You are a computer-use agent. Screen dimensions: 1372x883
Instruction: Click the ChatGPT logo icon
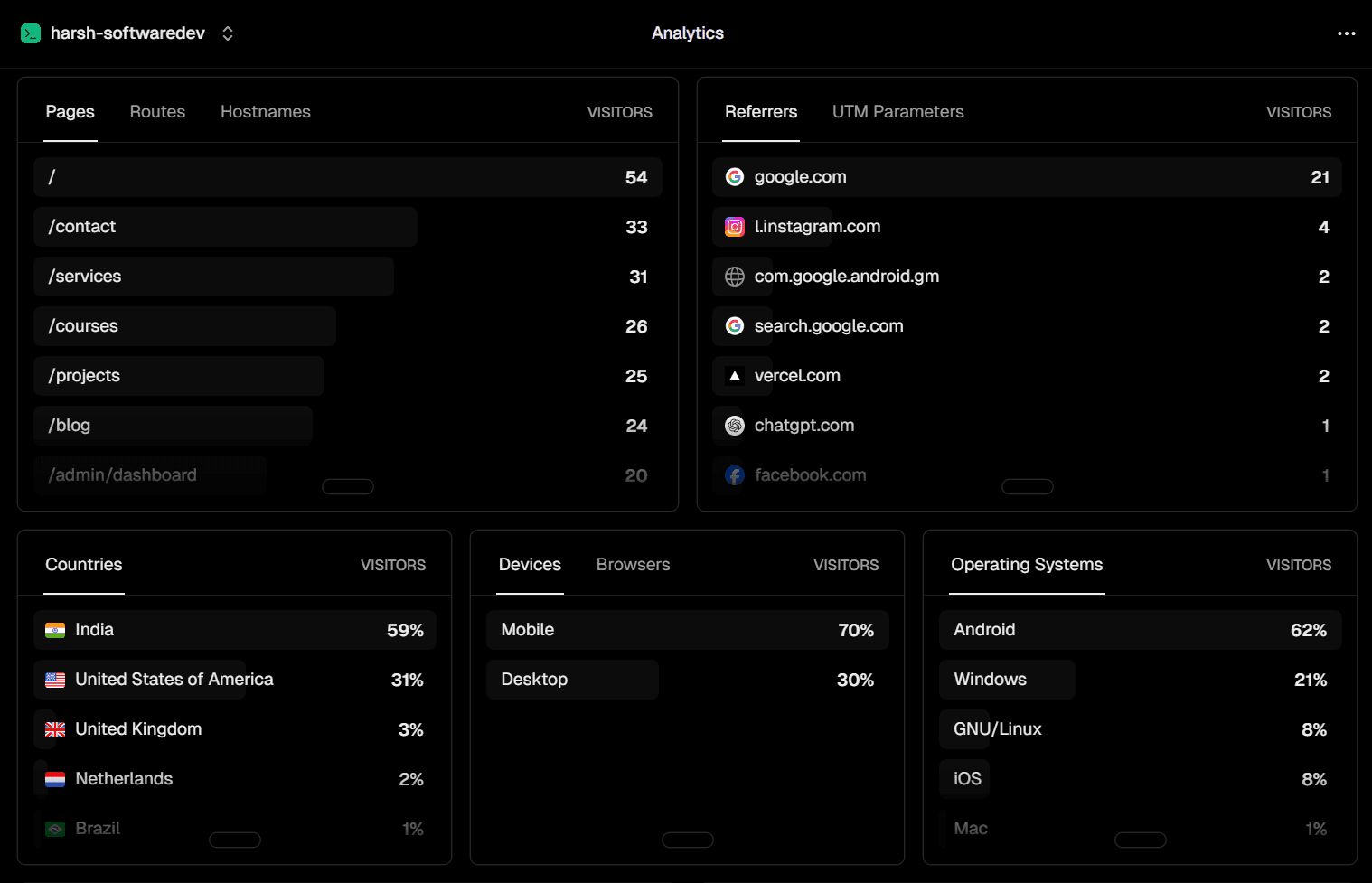click(x=735, y=426)
